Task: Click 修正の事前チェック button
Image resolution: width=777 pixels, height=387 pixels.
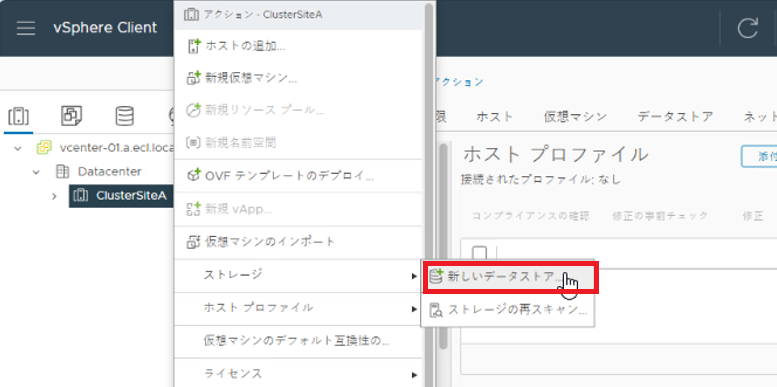Action: click(x=660, y=216)
